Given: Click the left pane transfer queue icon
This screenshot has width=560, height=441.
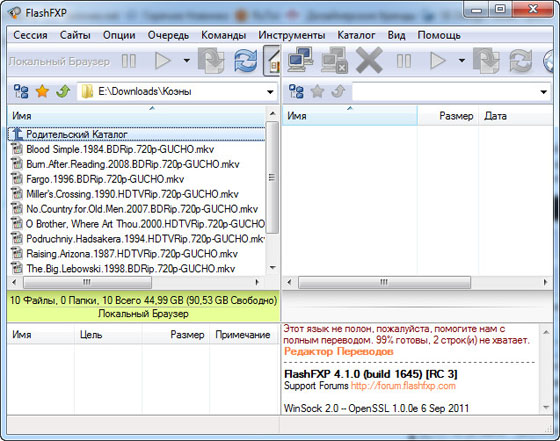Looking at the screenshot, I should [x=211, y=61].
